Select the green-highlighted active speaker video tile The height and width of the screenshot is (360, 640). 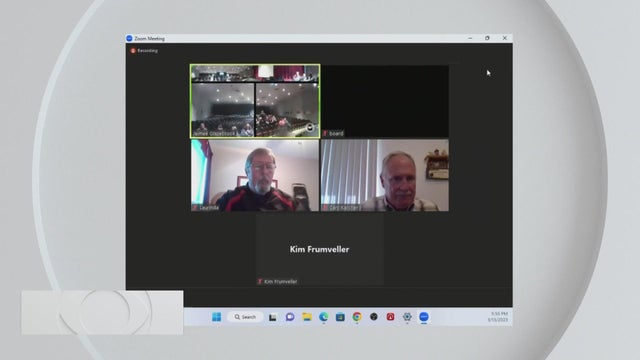pyautogui.click(x=255, y=101)
